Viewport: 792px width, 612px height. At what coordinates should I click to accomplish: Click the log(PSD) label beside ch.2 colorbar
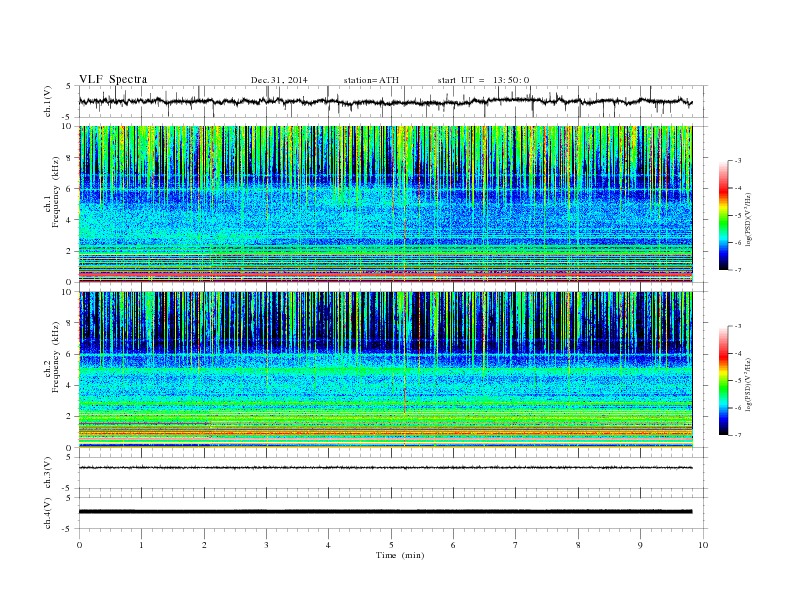(x=749, y=384)
